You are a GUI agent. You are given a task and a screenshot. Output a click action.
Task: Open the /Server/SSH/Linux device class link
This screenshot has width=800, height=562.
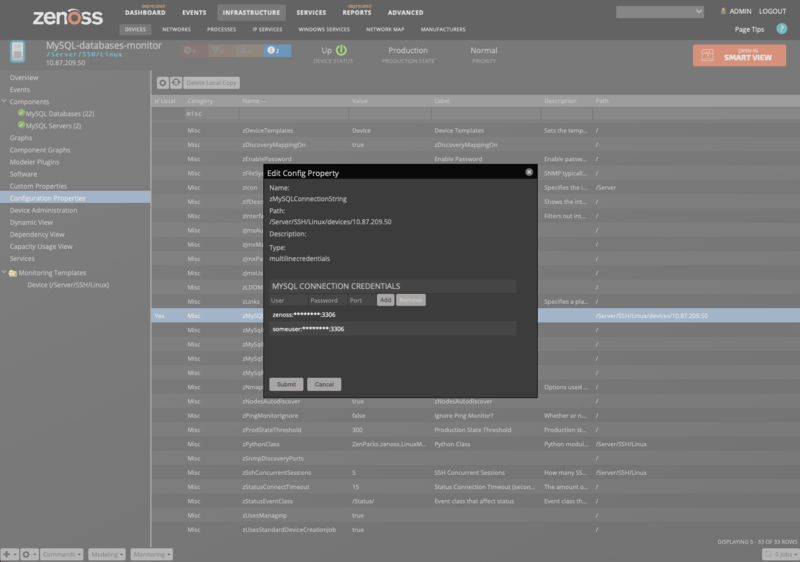(84, 55)
